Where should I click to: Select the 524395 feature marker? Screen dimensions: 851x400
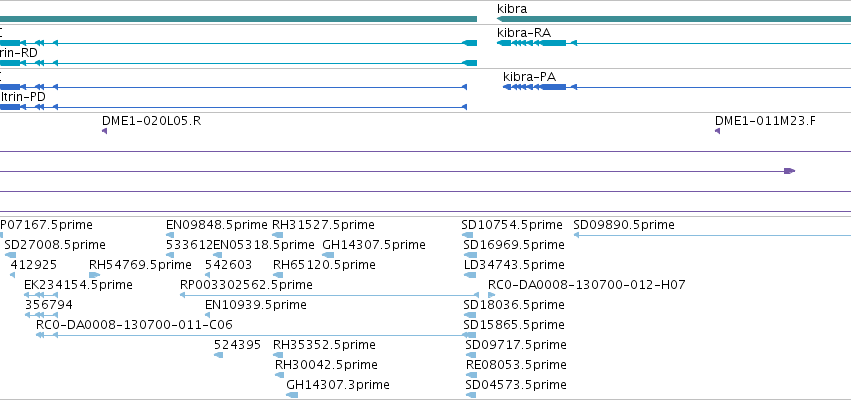(x=218, y=355)
